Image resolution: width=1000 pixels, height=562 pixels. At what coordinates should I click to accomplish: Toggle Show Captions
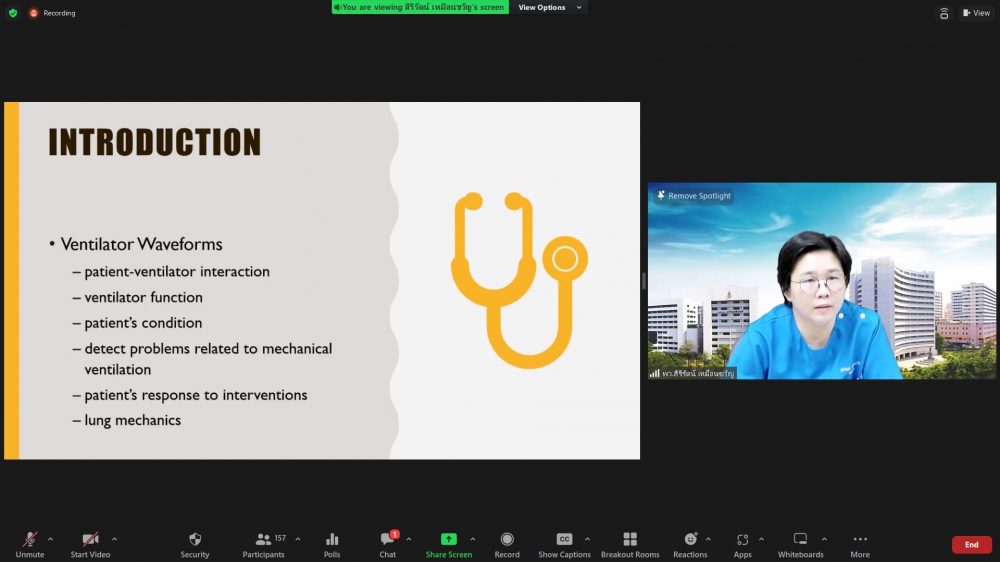pyautogui.click(x=564, y=540)
